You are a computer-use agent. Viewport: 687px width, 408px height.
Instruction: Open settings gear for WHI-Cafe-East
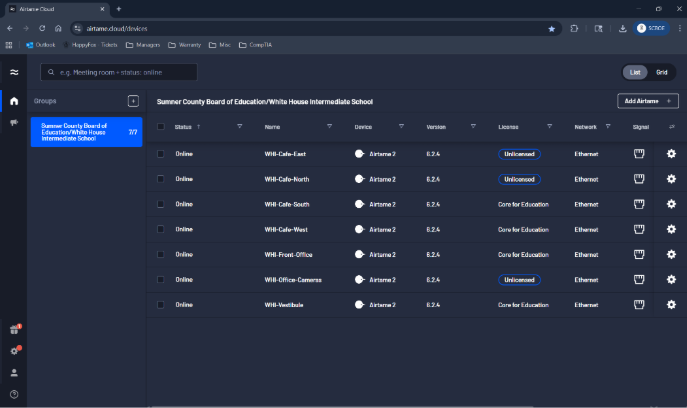(671, 154)
